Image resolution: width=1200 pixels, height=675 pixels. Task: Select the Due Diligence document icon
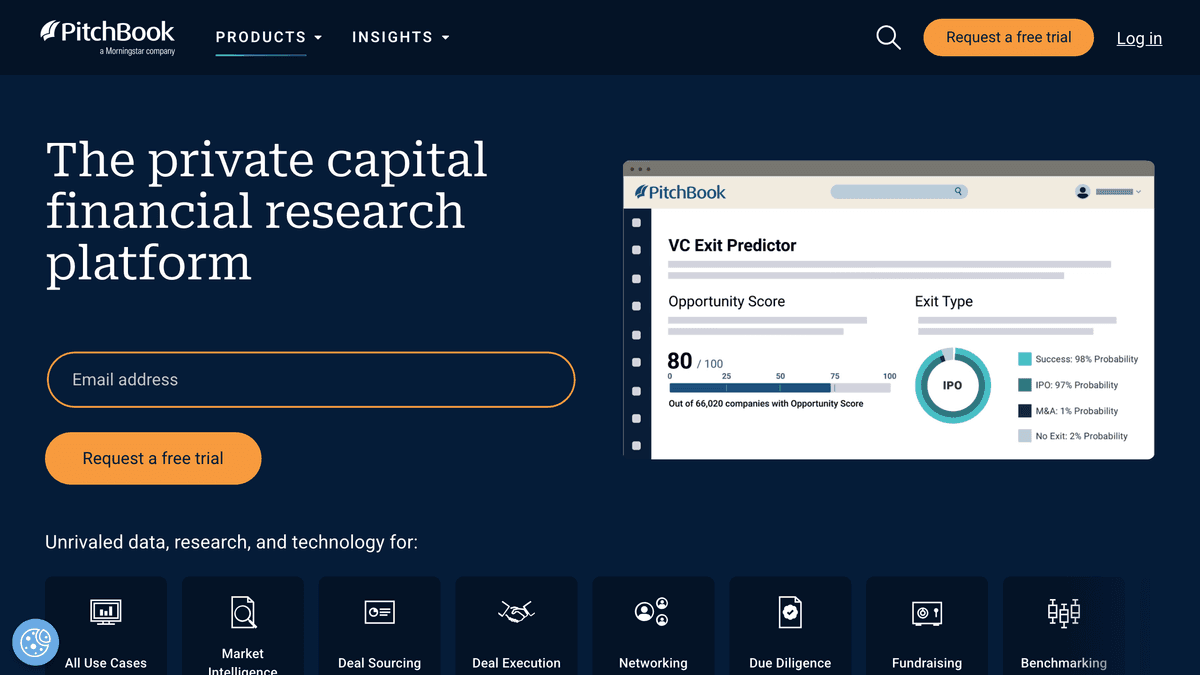[x=790, y=611]
